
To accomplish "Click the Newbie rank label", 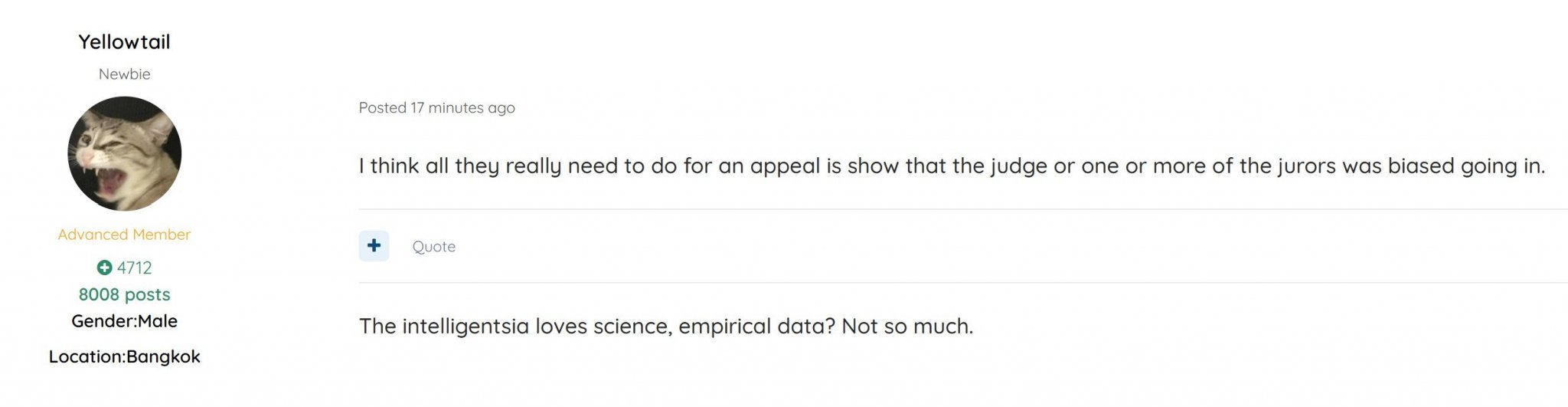I will (x=124, y=74).
